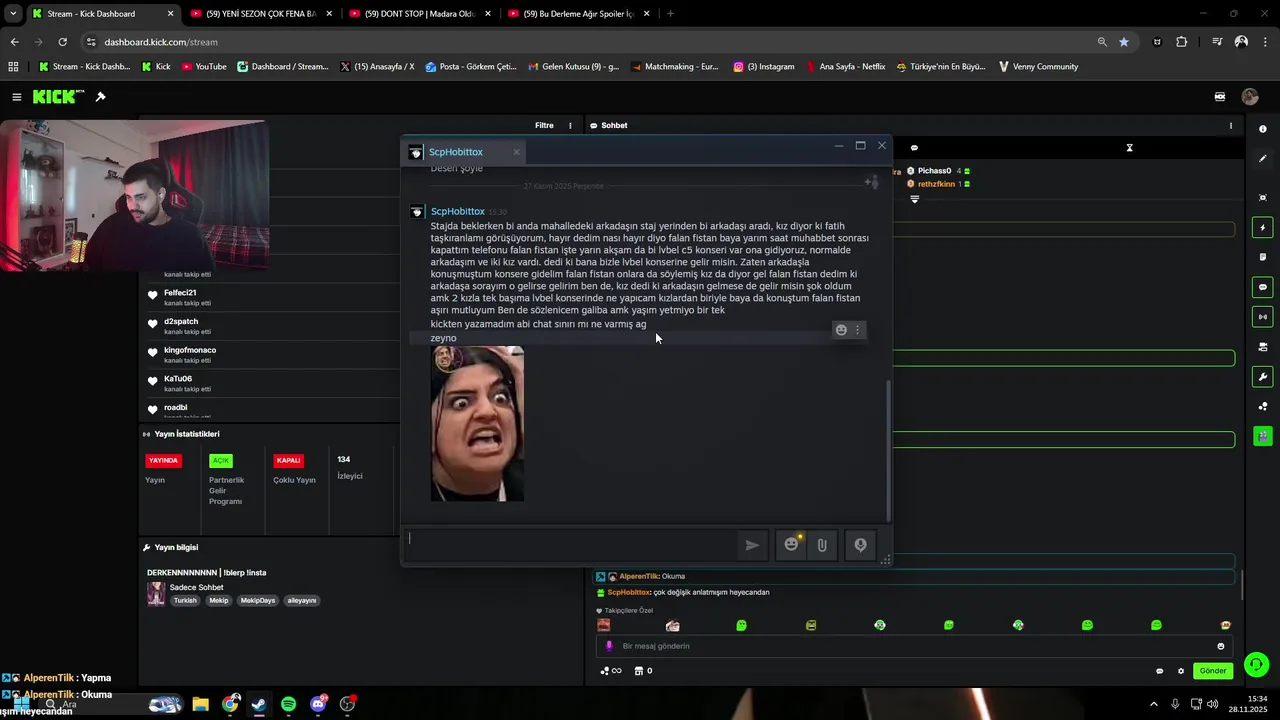1280x720 pixels.
Task: Click the channel points dots icon in sidebar
Action: click(1263, 406)
